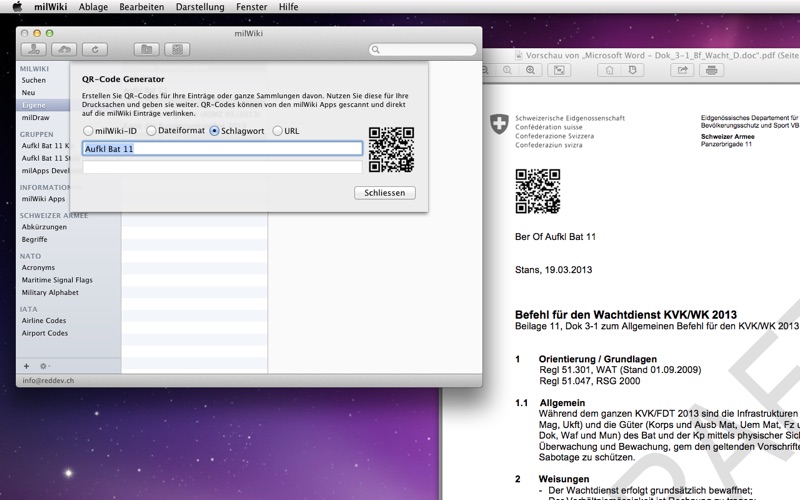The width and height of the screenshot is (800, 500).
Task: Select Airport Codes under IATA
Action: pos(45,333)
